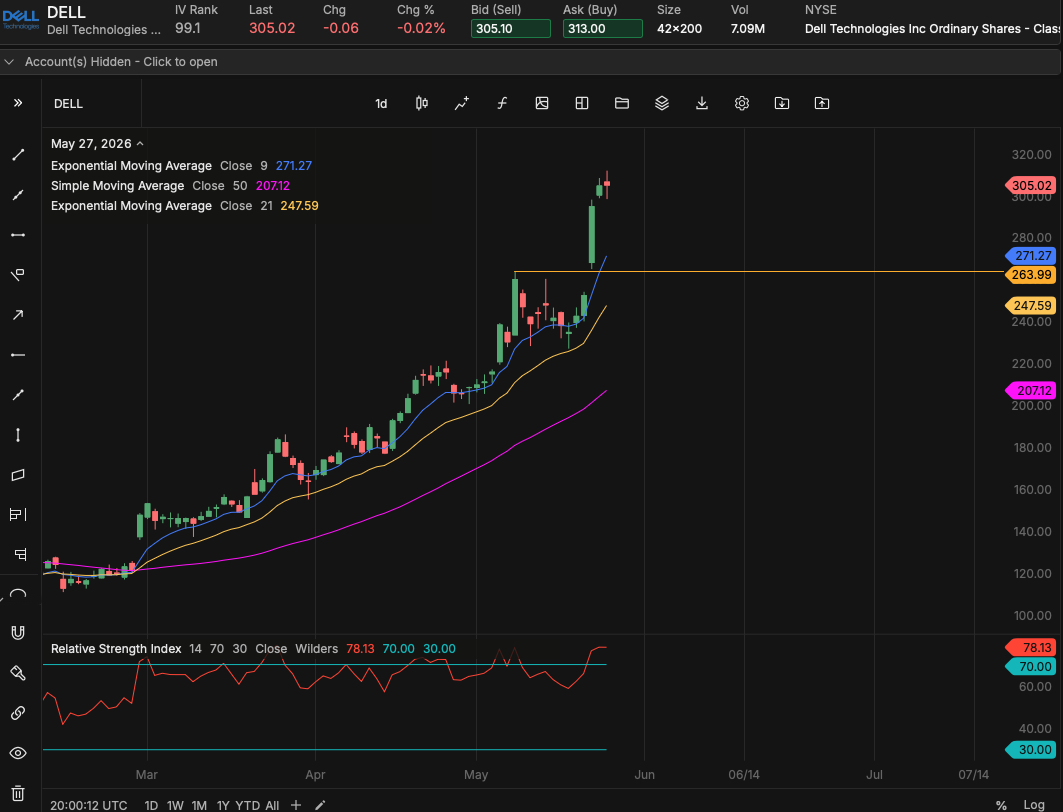Add a custom range with plus button

[x=296, y=805]
